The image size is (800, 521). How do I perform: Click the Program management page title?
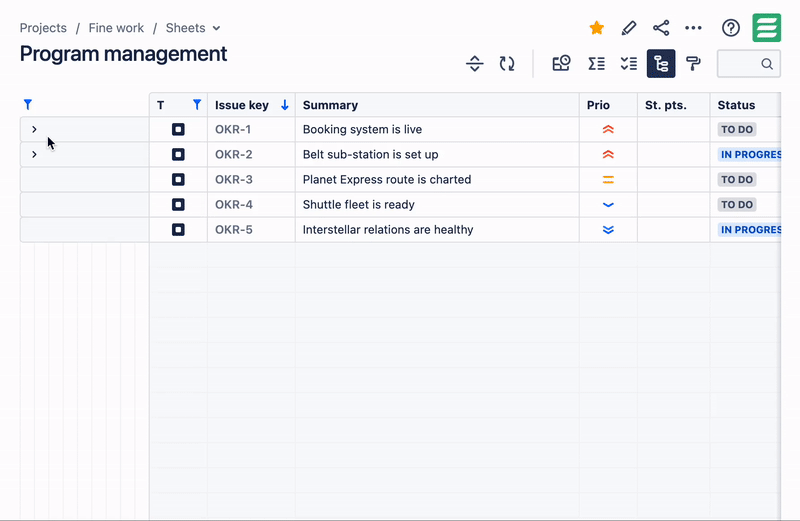[x=123, y=54]
